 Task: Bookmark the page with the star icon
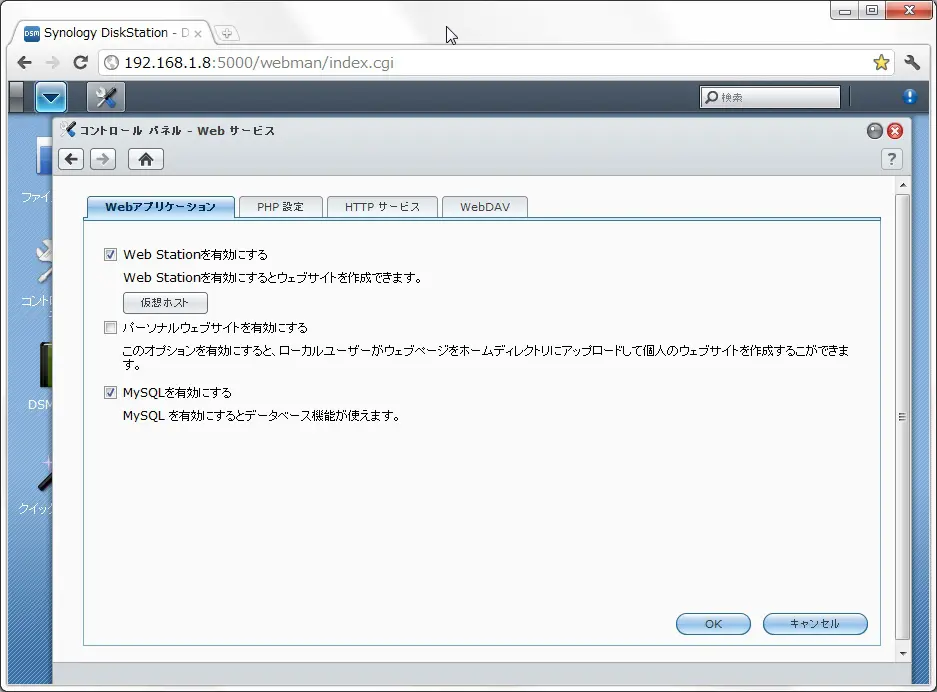pyautogui.click(x=881, y=62)
